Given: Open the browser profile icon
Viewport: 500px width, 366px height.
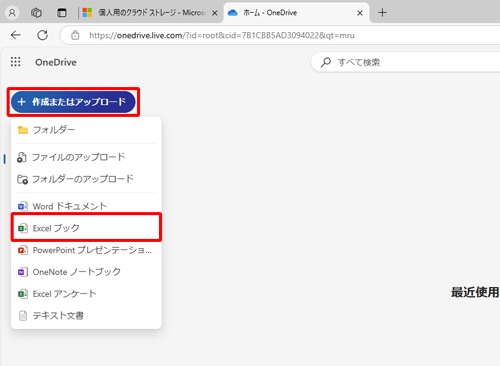Looking at the screenshot, I should pyautogui.click(x=12, y=13).
